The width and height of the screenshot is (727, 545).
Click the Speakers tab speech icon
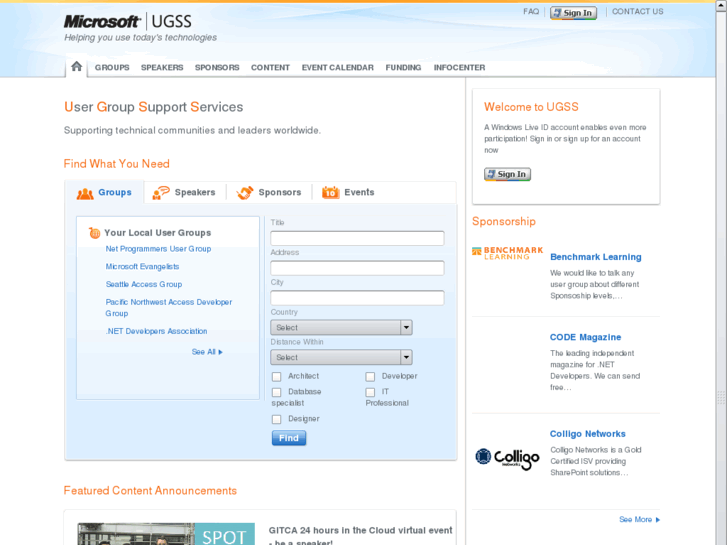(161, 192)
